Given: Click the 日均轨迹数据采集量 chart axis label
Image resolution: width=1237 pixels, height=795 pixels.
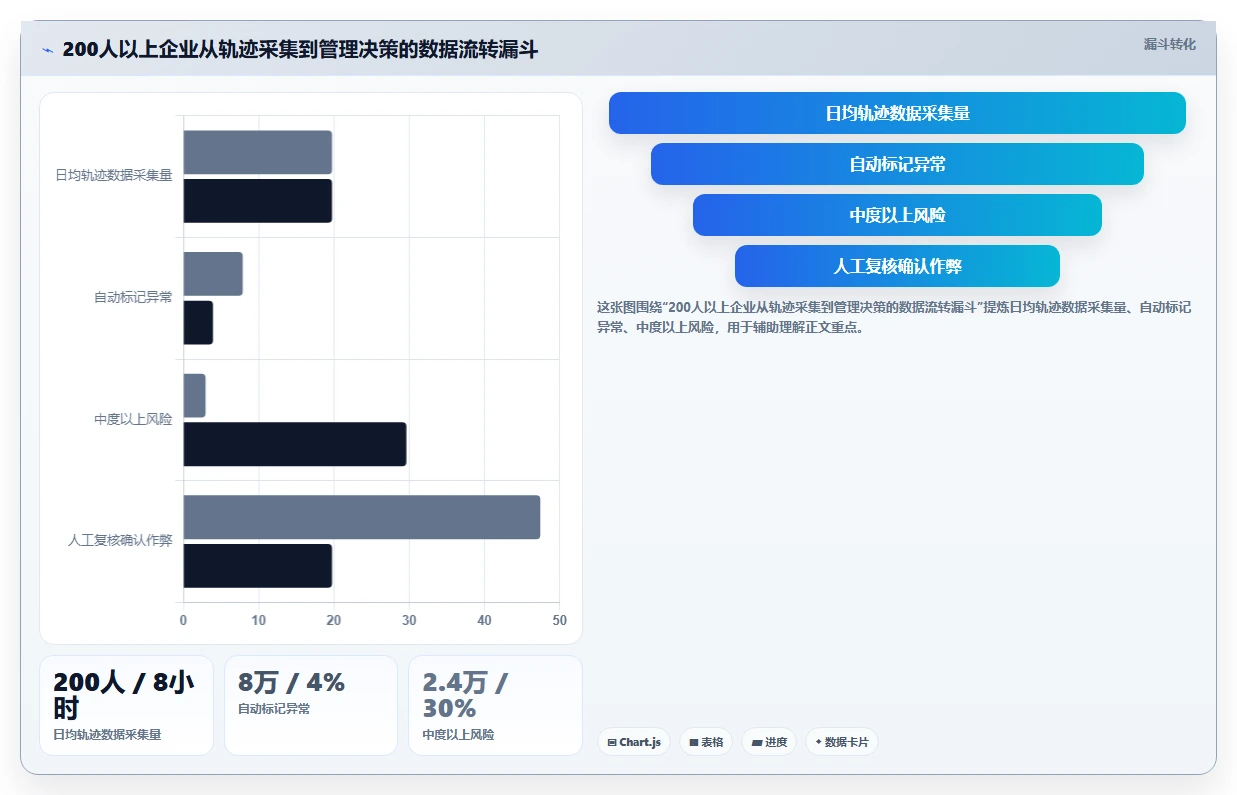Looking at the screenshot, I should (114, 176).
